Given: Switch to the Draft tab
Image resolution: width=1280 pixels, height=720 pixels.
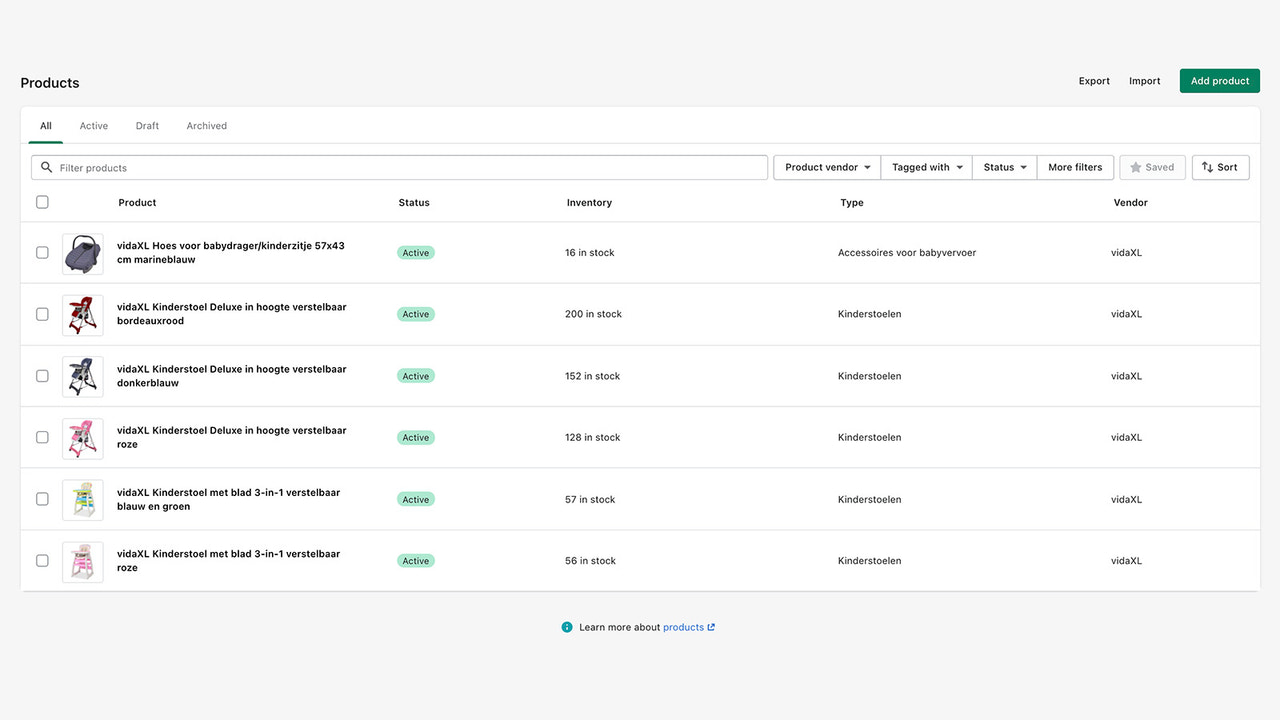Looking at the screenshot, I should [x=146, y=125].
